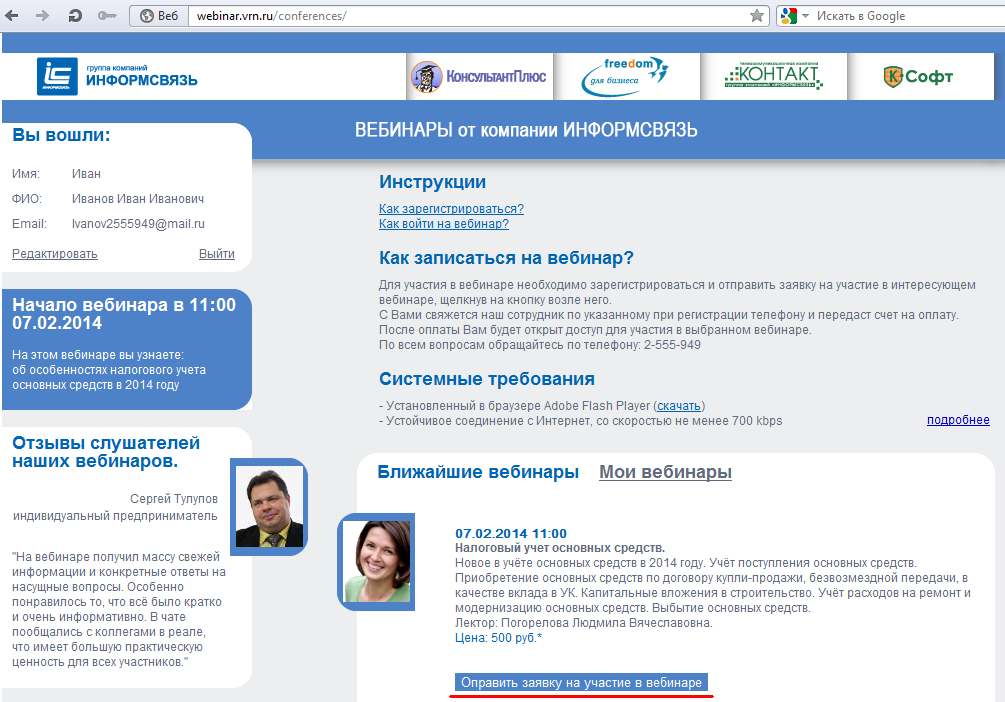Reload the page with the refresh icon
Screen dimensions: 1005x702
pyautogui.click(x=75, y=15)
